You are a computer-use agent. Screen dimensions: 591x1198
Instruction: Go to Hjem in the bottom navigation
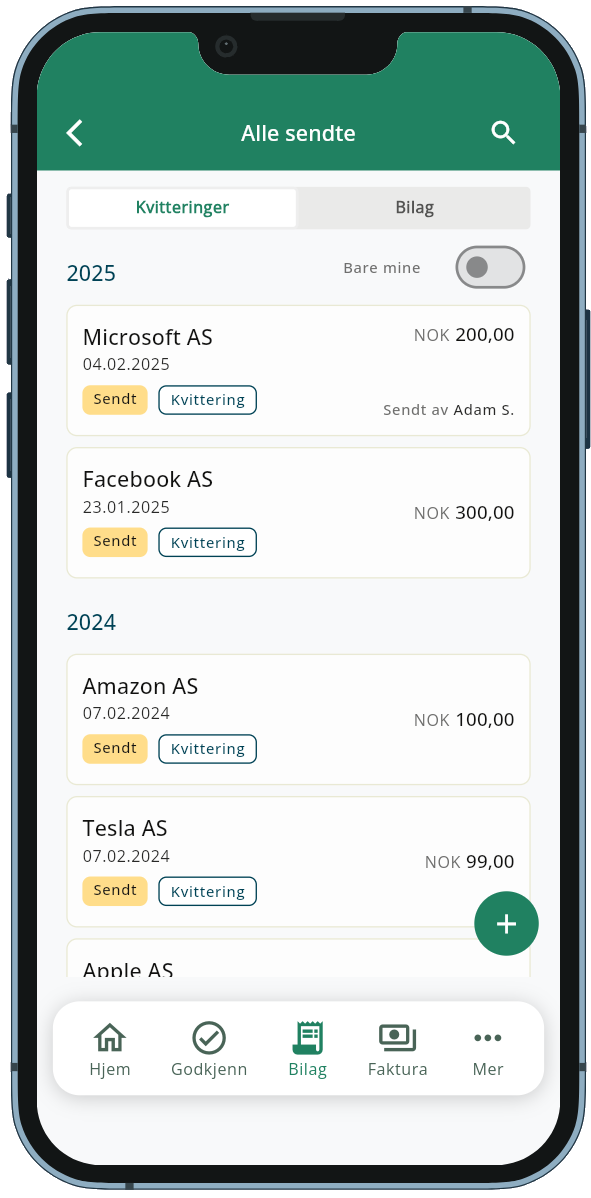click(x=110, y=1050)
